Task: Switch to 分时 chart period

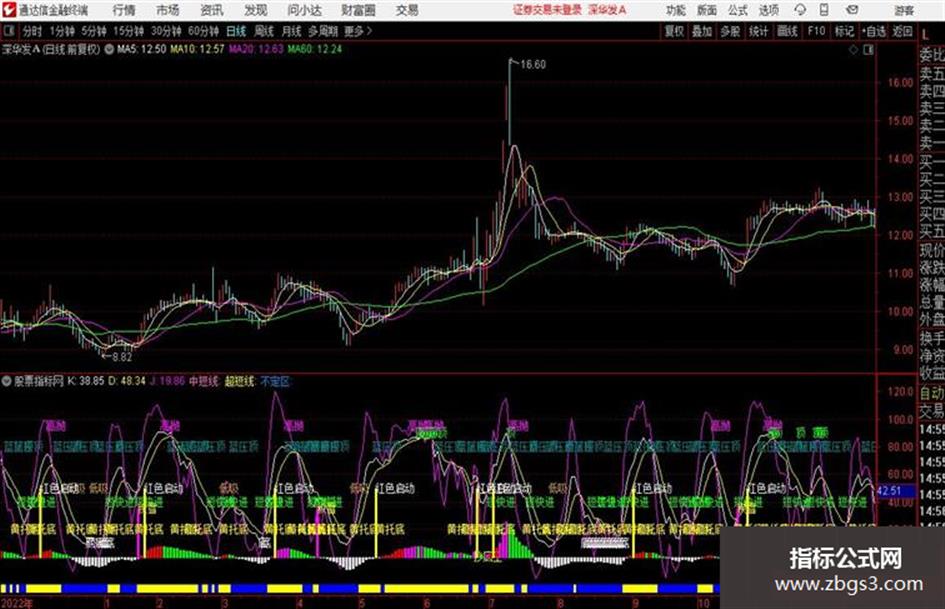Action: coord(32,31)
